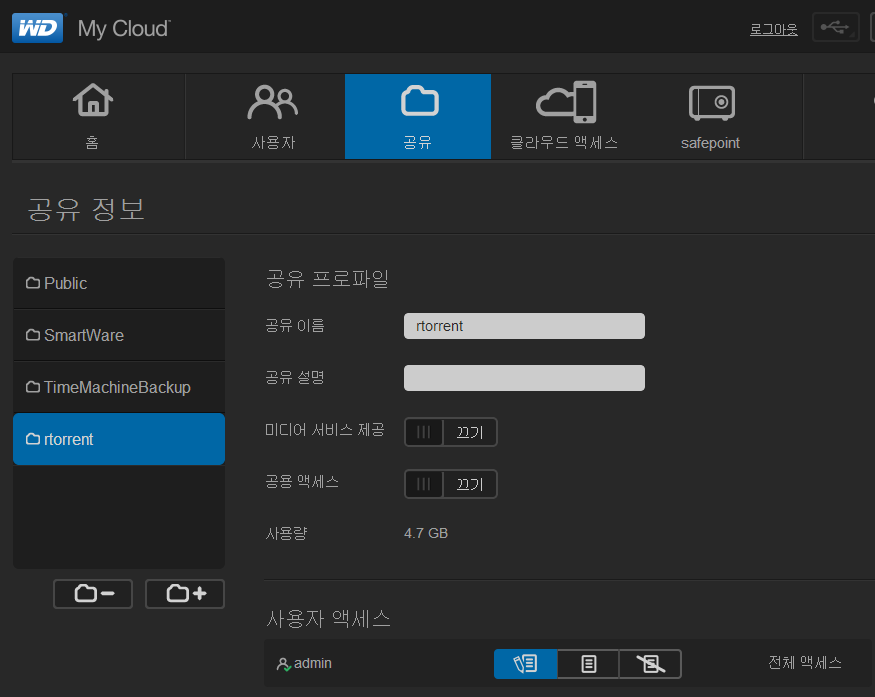The height and width of the screenshot is (697, 875).
Task: Go to the Home tab
Action: pos(93,116)
